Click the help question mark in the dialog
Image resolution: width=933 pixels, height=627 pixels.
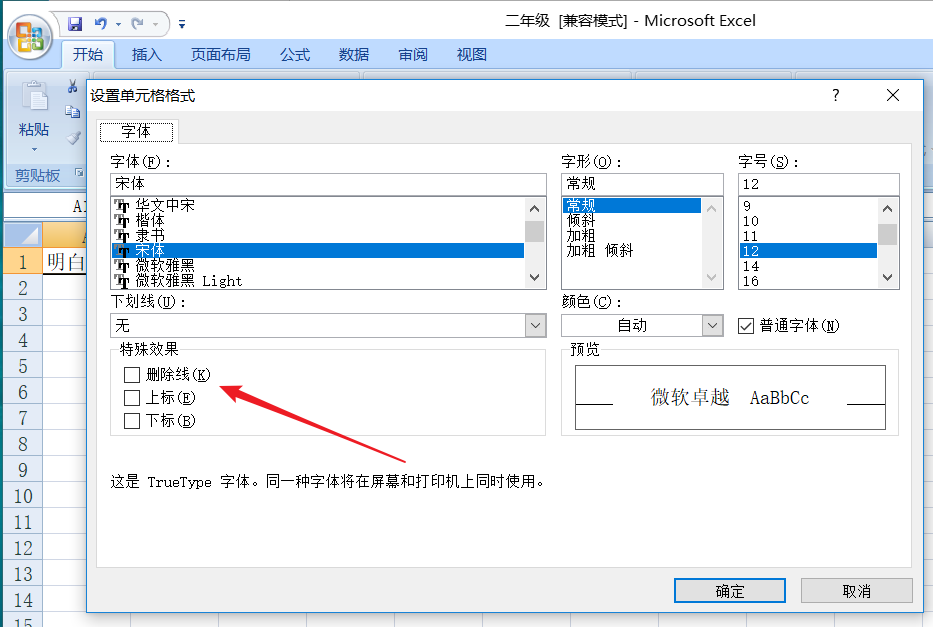click(x=835, y=95)
